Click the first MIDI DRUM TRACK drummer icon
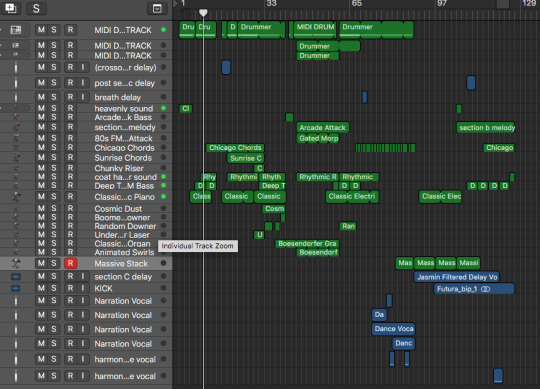 pyautogui.click(x=16, y=30)
